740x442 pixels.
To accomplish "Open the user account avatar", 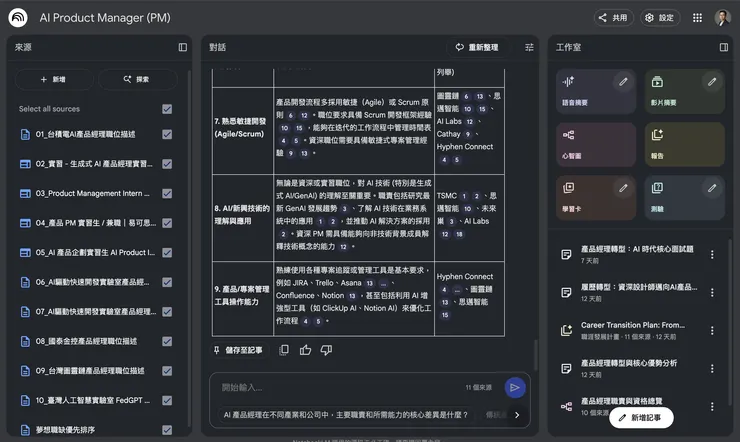I will coord(722,18).
